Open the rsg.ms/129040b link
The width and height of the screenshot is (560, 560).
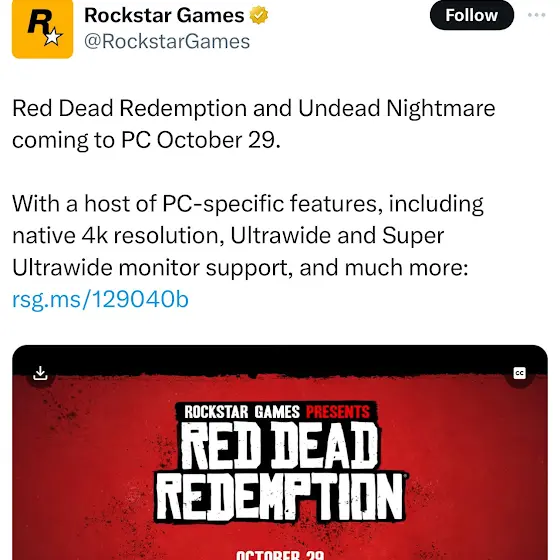100,299
